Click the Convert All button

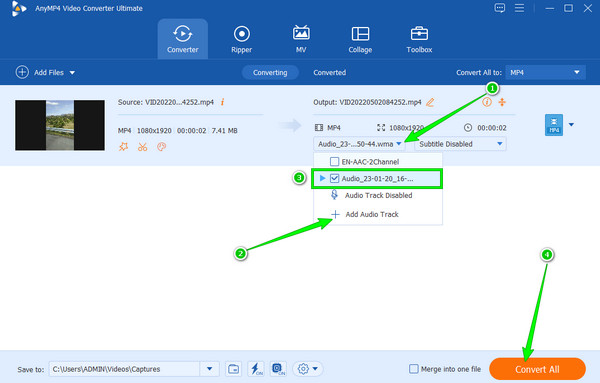point(537,369)
